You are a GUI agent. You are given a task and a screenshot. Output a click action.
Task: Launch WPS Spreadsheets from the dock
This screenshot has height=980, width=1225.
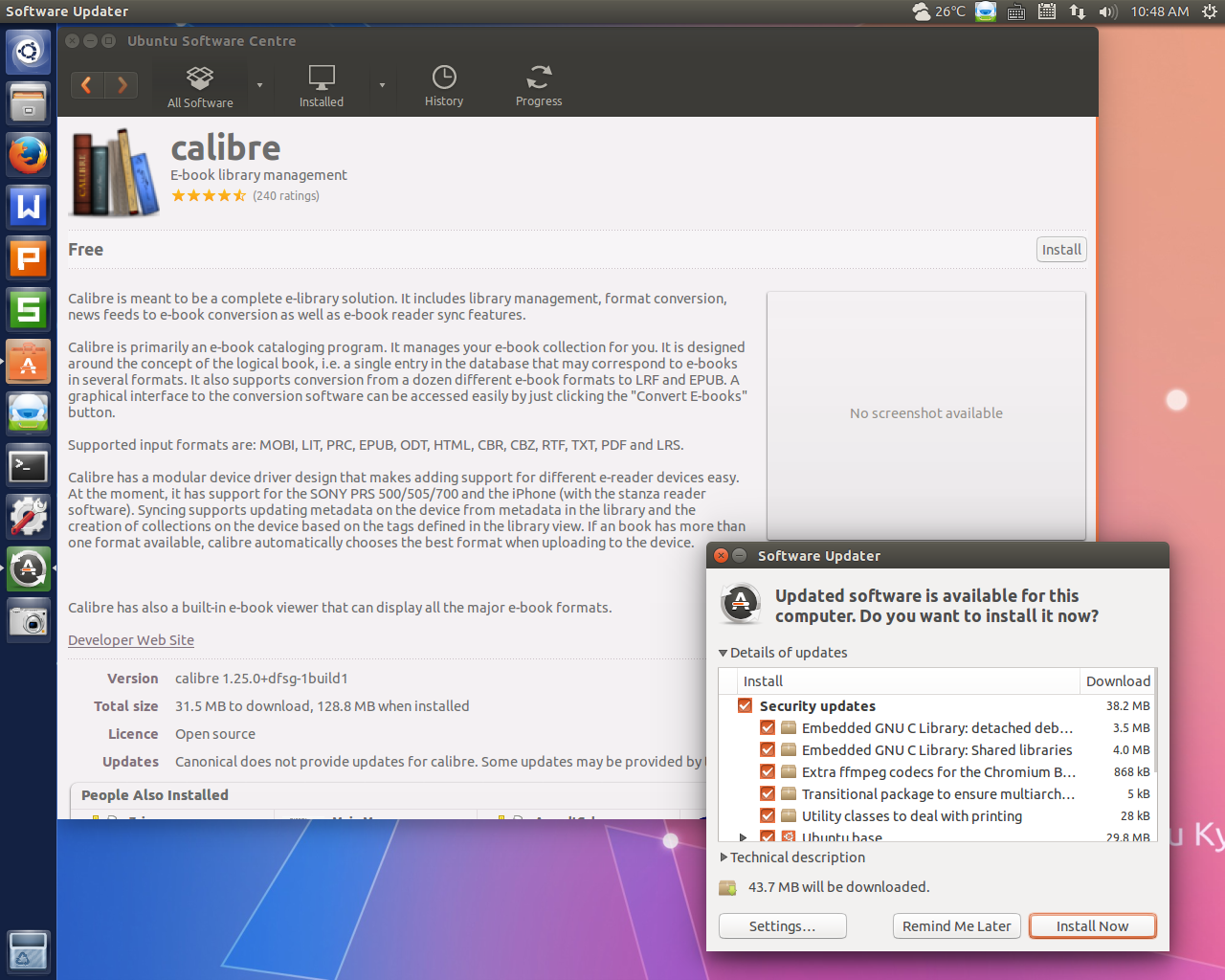pyautogui.click(x=28, y=309)
